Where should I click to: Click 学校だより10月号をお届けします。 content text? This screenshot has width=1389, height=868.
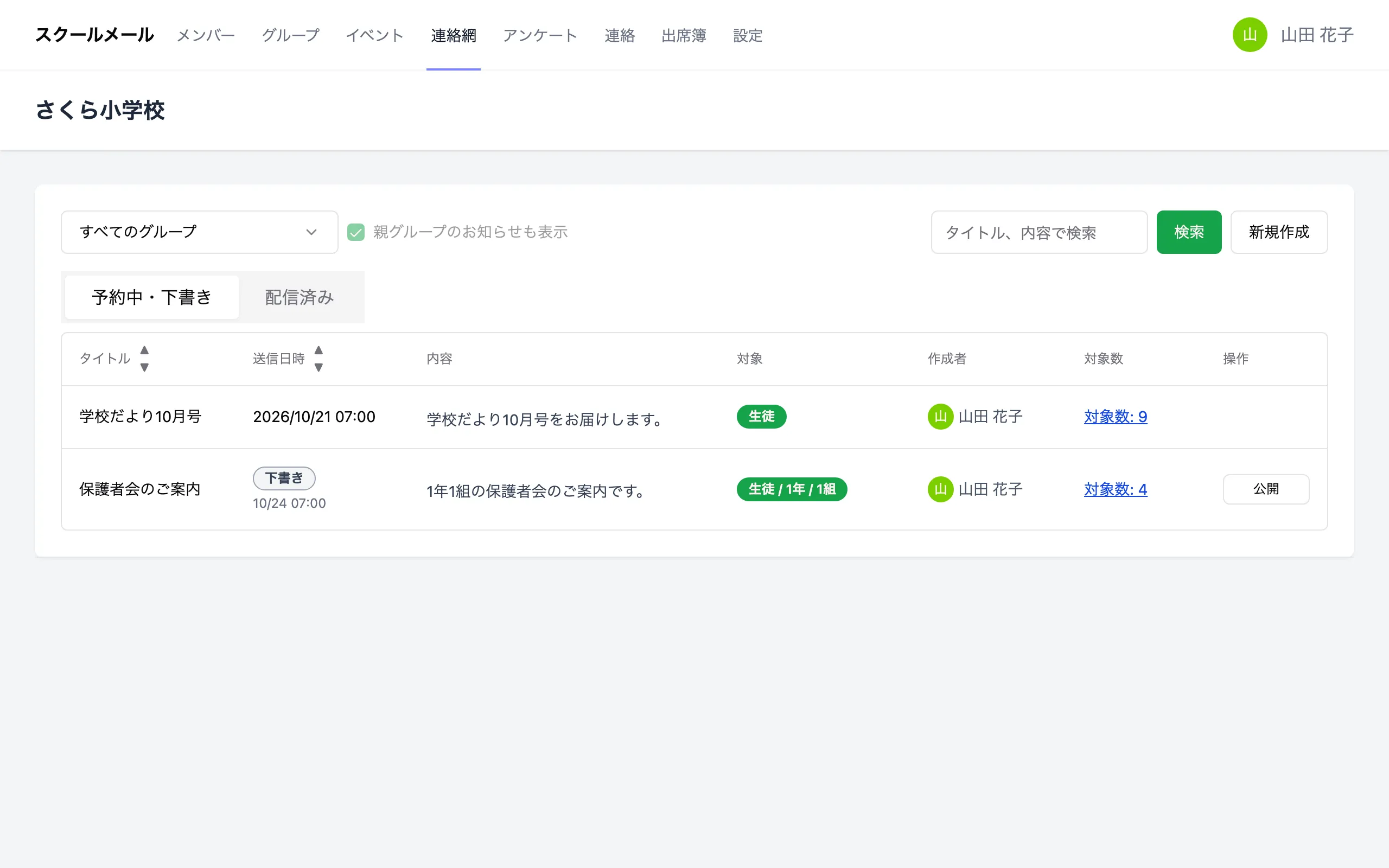(544, 420)
